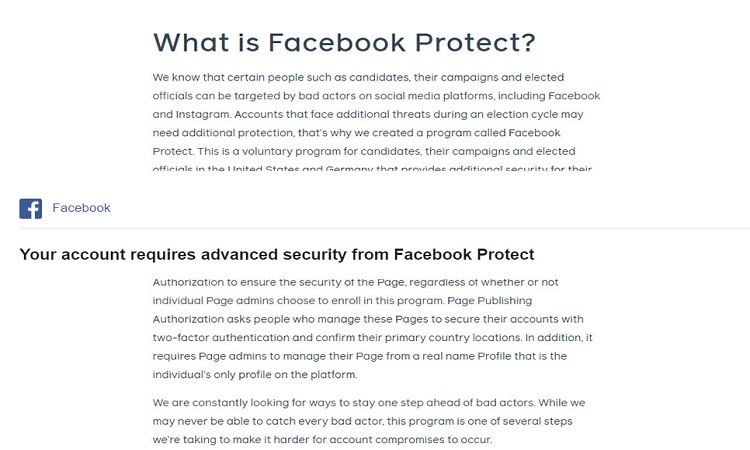The height and width of the screenshot is (450, 750).
Task: Click the cut-off line mentioning "United States and Germany"
Action: point(372,168)
